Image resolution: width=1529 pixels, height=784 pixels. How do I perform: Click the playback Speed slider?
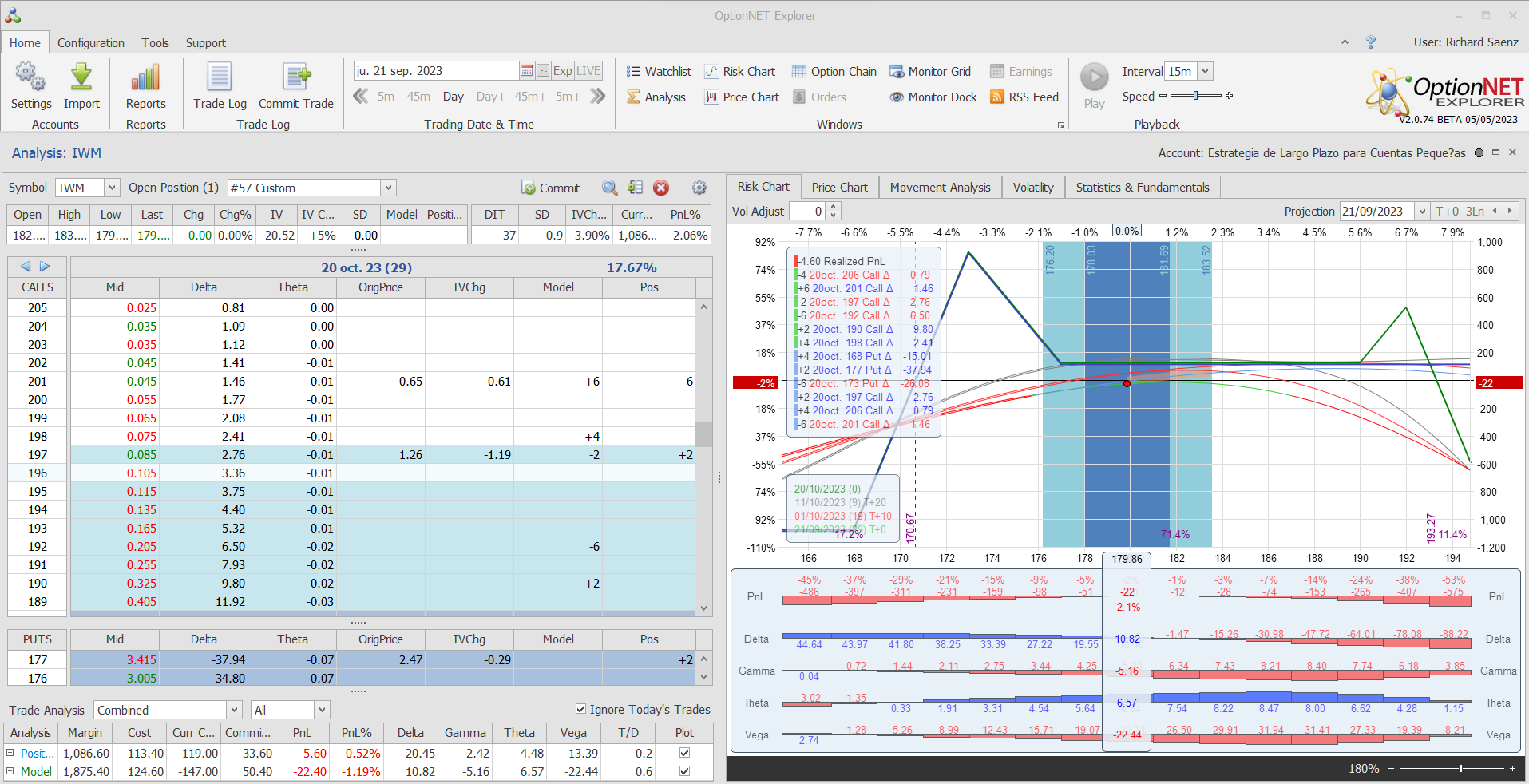(x=1195, y=96)
